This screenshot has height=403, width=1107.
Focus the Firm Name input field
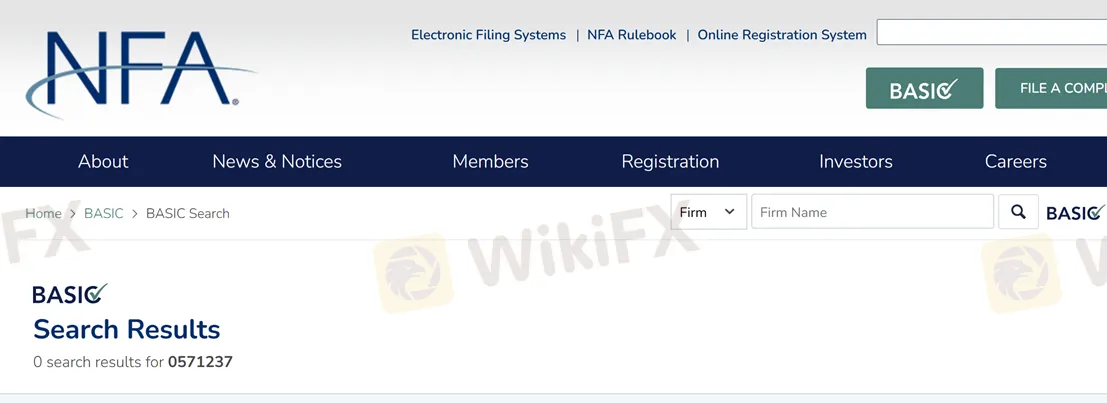[x=872, y=212]
